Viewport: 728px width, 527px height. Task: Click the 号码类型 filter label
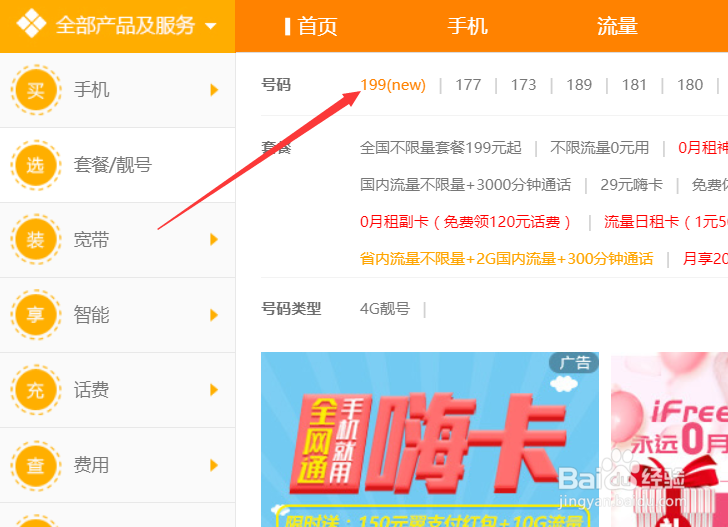pyautogui.click(x=291, y=308)
